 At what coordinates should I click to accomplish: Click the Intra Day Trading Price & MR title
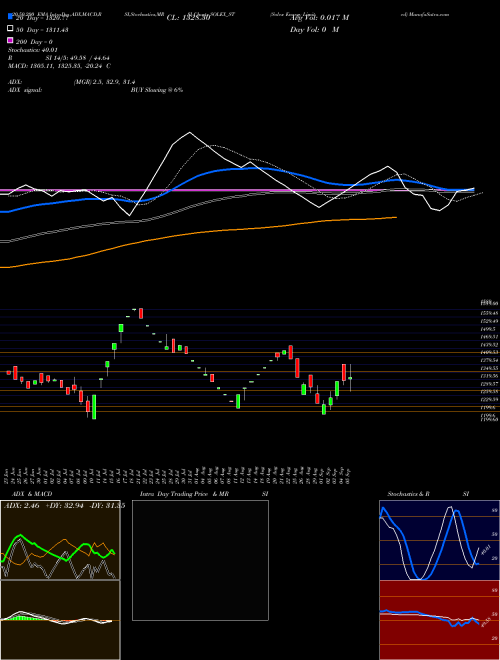coord(184,494)
